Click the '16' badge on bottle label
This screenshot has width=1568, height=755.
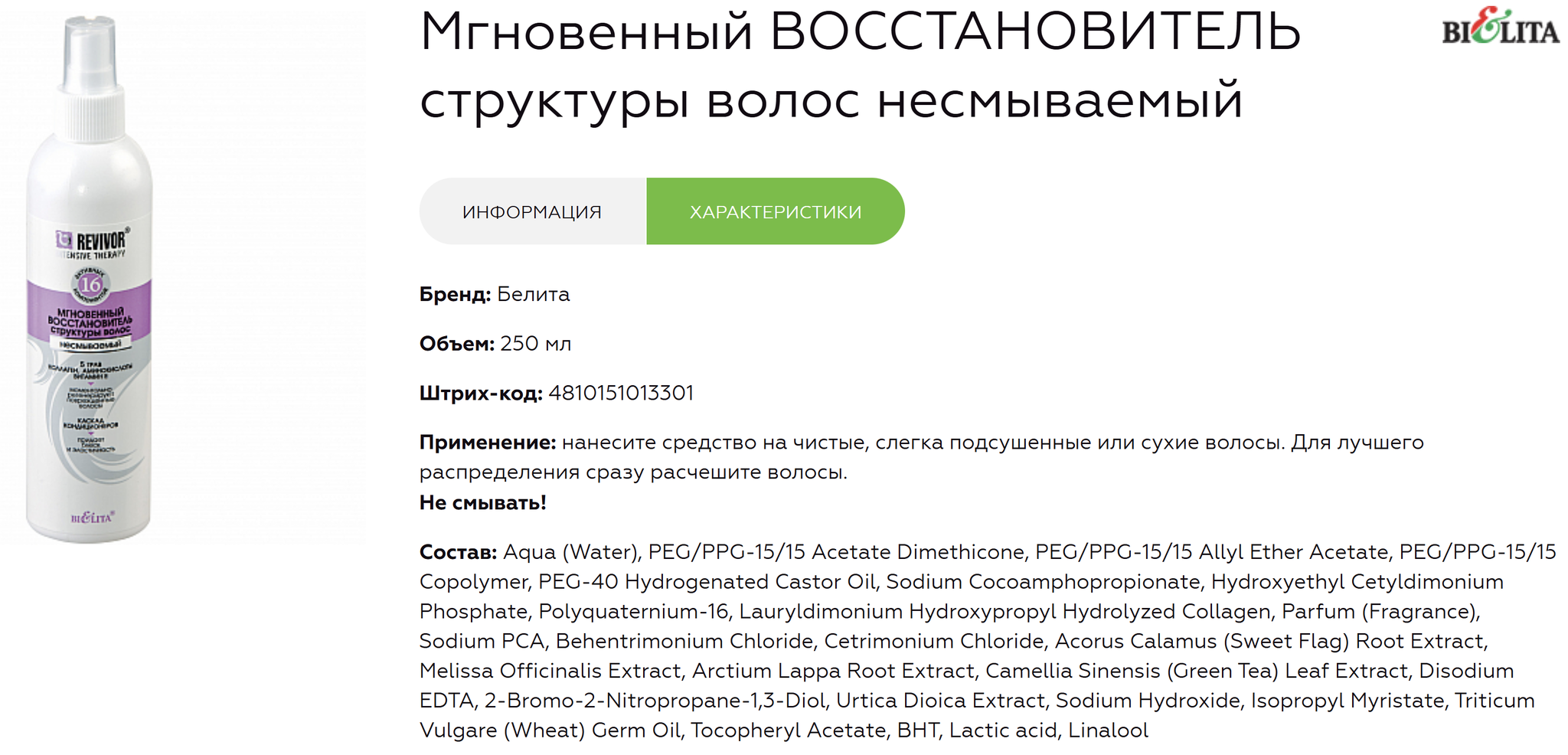[90, 285]
